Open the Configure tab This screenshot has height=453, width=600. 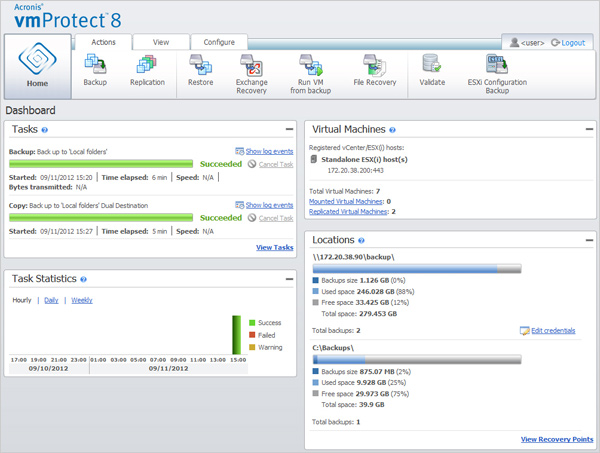[x=219, y=42]
